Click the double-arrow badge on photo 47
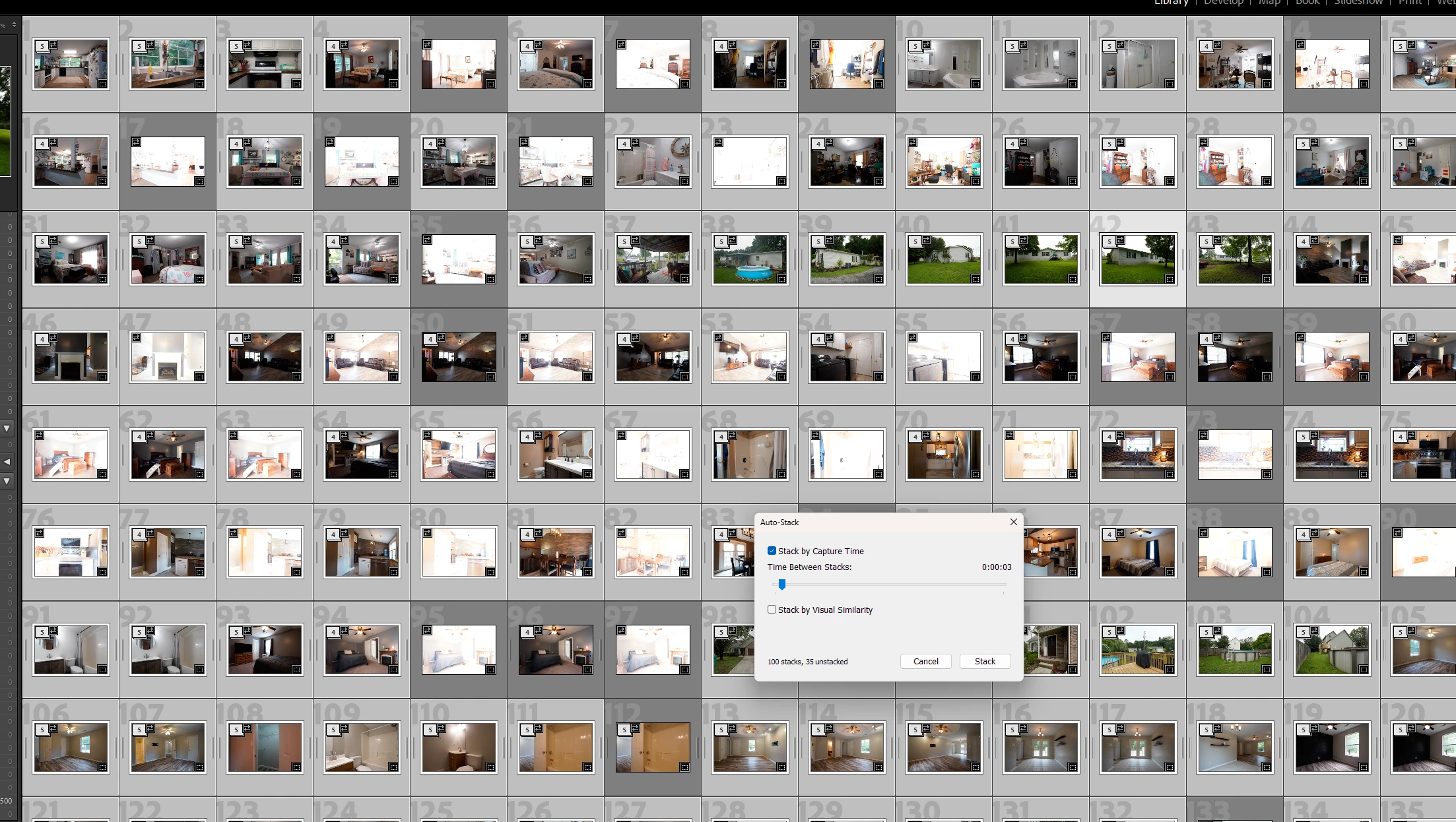Image resolution: width=1456 pixels, height=822 pixels. [136, 338]
